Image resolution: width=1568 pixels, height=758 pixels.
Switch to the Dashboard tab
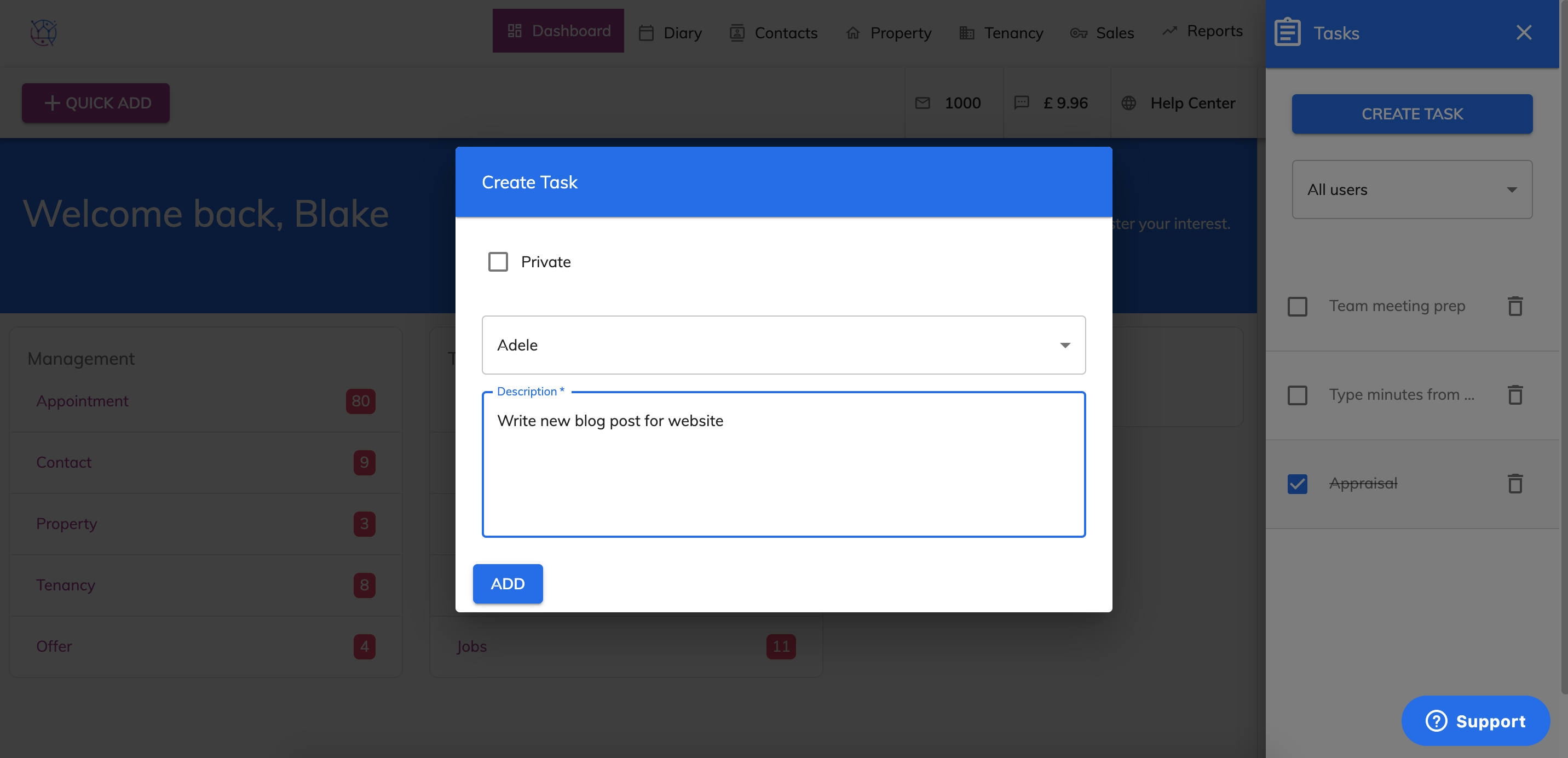point(558,31)
